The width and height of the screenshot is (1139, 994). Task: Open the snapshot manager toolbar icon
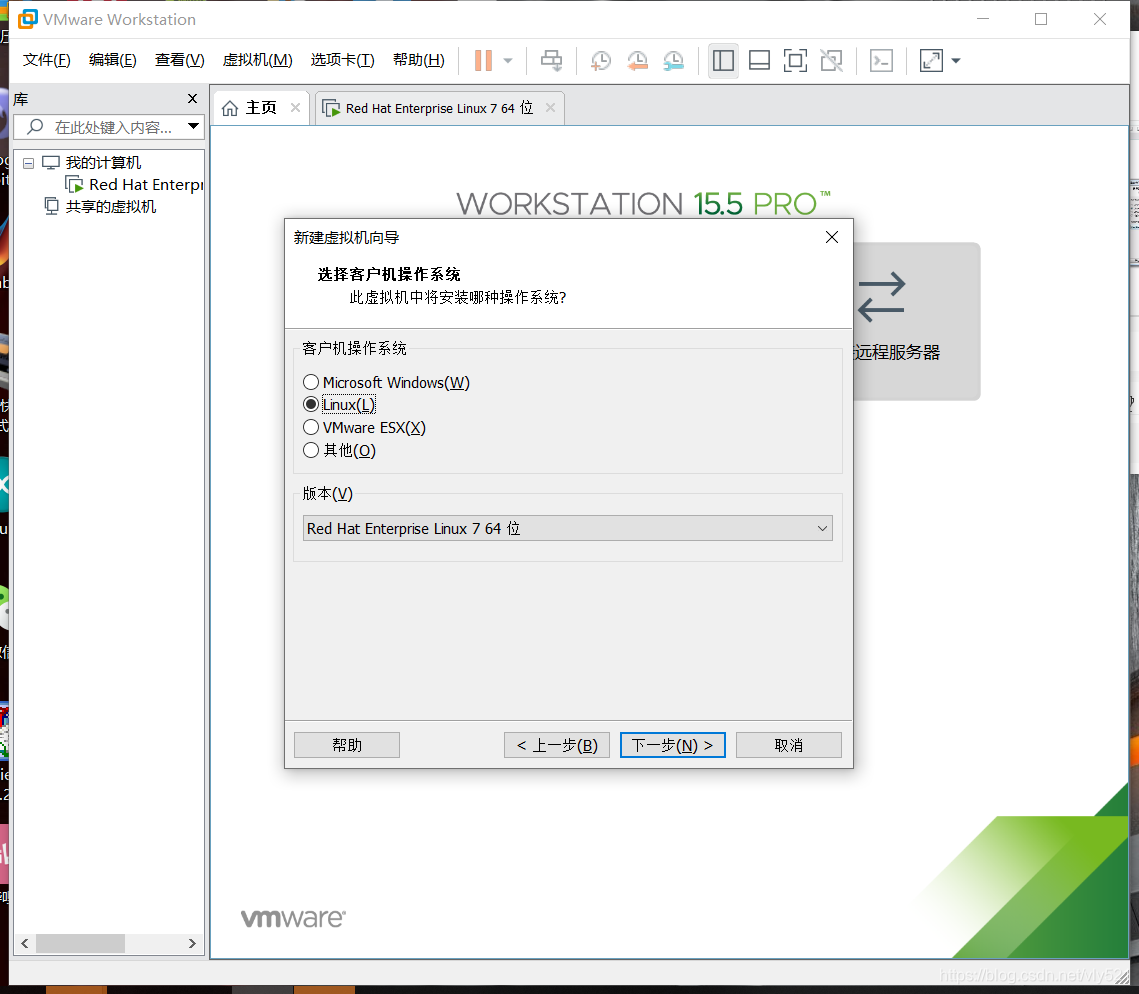[x=673, y=61]
